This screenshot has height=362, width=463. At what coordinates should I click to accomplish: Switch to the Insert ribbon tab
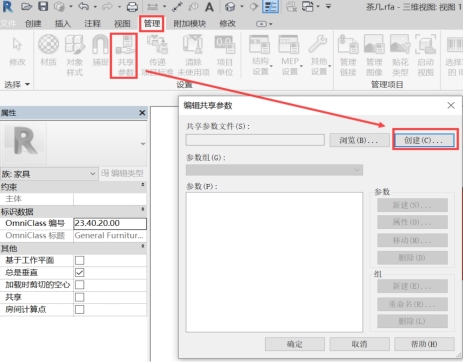click(x=63, y=24)
